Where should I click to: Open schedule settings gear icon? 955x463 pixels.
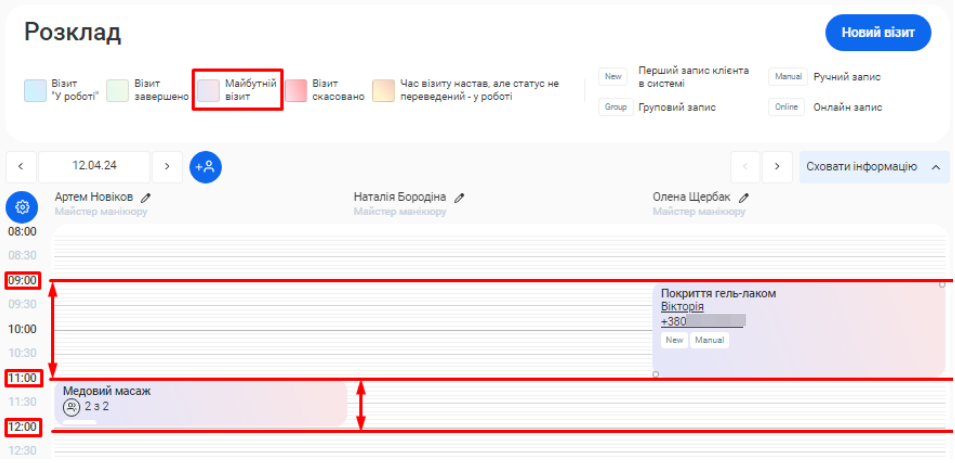pyautogui.click(x=22, y=207)
